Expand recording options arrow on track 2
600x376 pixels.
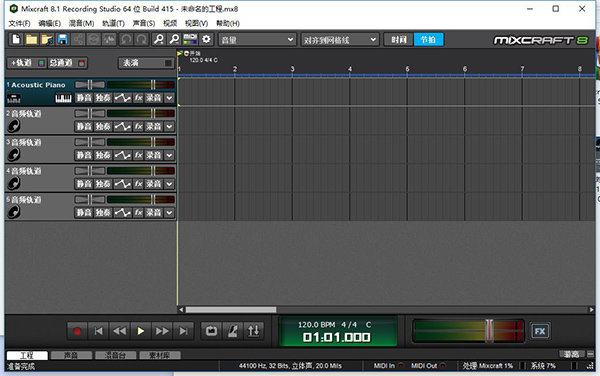(169, 127)
